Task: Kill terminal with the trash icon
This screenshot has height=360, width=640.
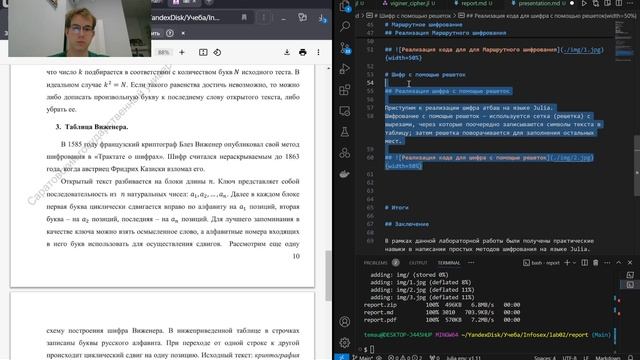Action: 596,262
